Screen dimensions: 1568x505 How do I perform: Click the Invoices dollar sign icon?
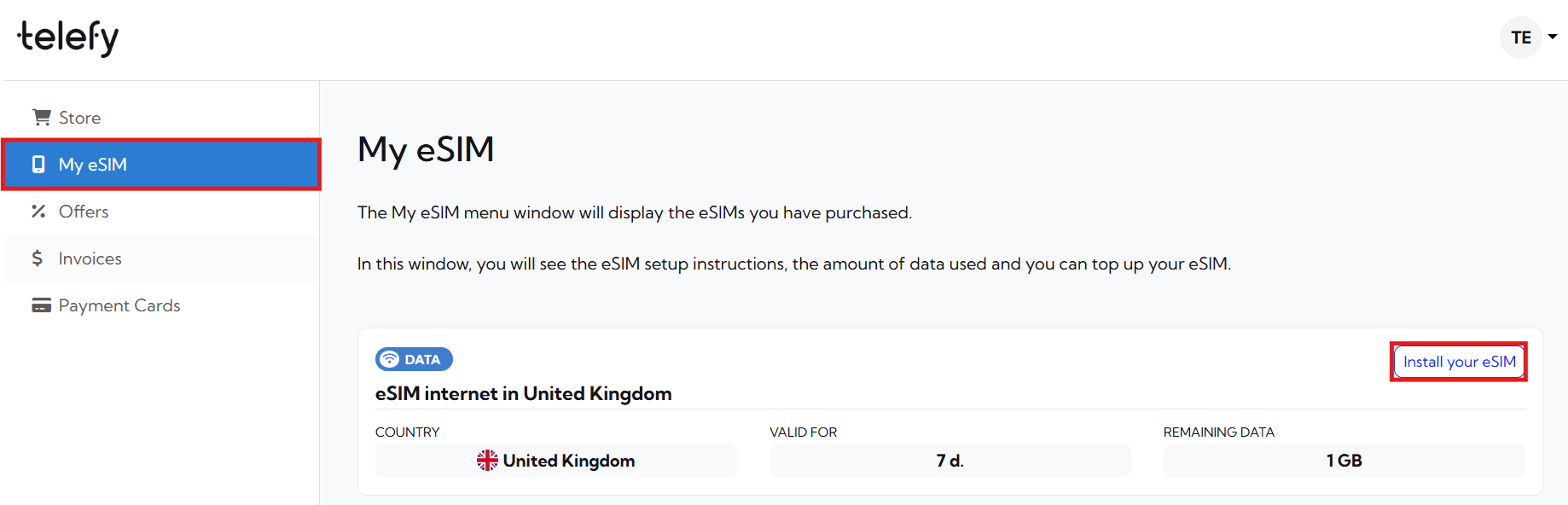[x=38, y=258]
